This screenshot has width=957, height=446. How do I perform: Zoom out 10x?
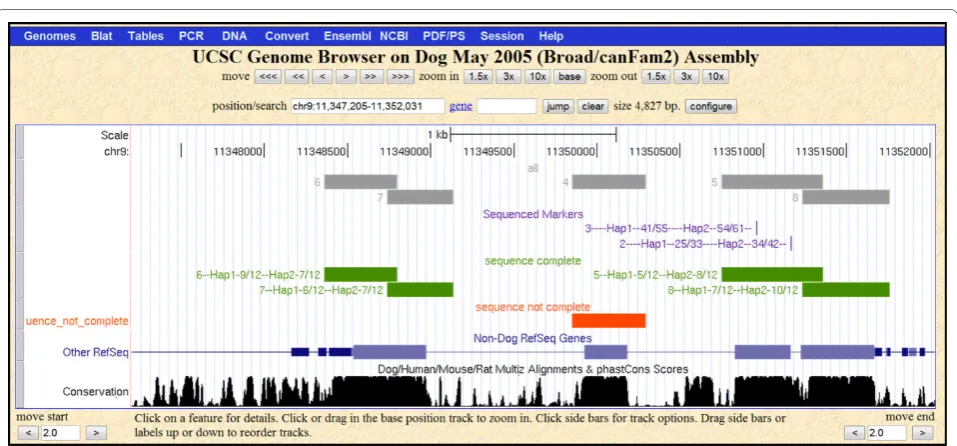[715, 77]
